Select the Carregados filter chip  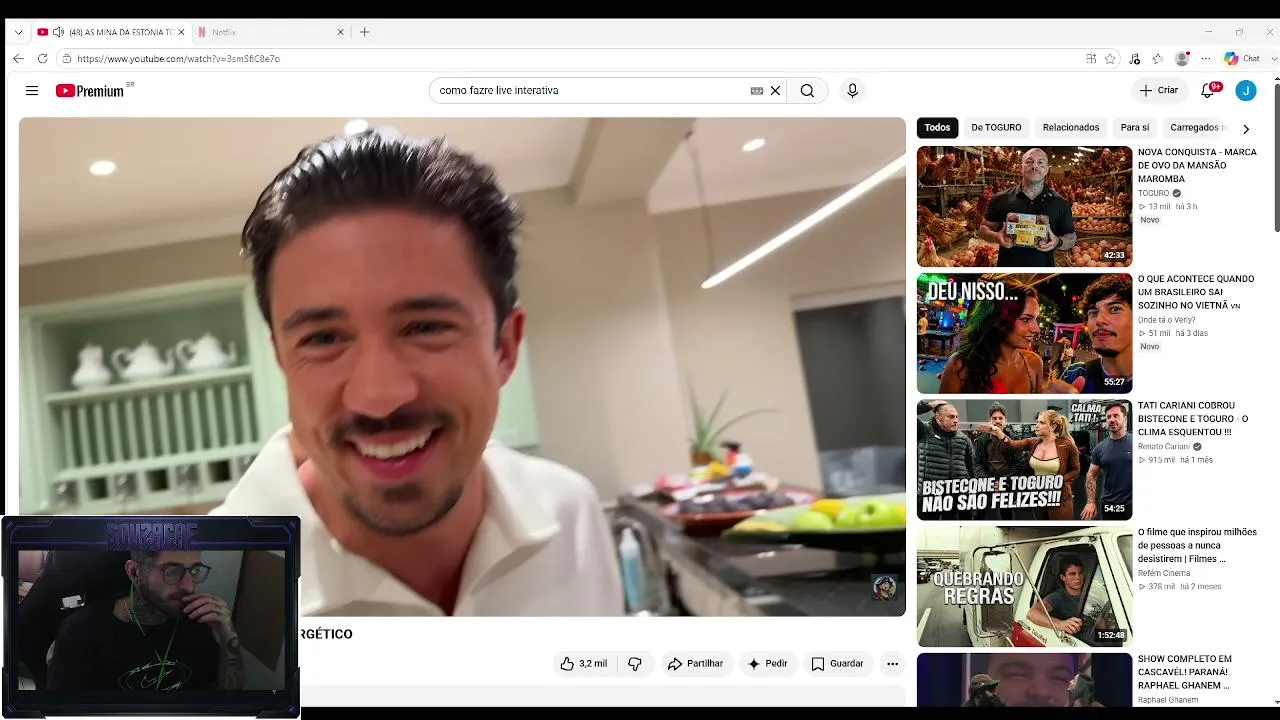1196,128
